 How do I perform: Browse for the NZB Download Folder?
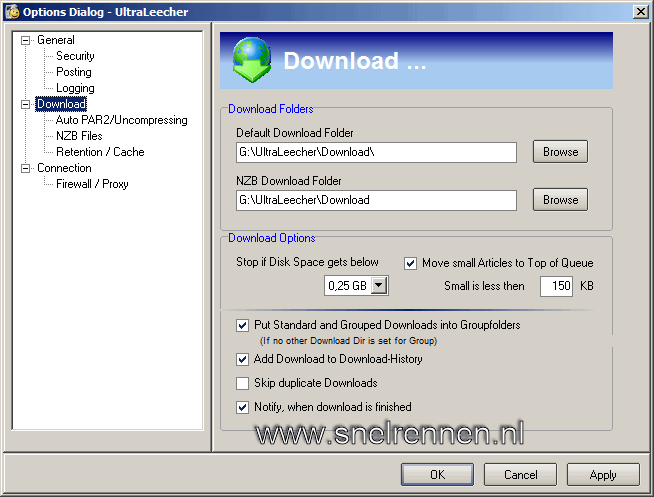click(x=560, y=200)
